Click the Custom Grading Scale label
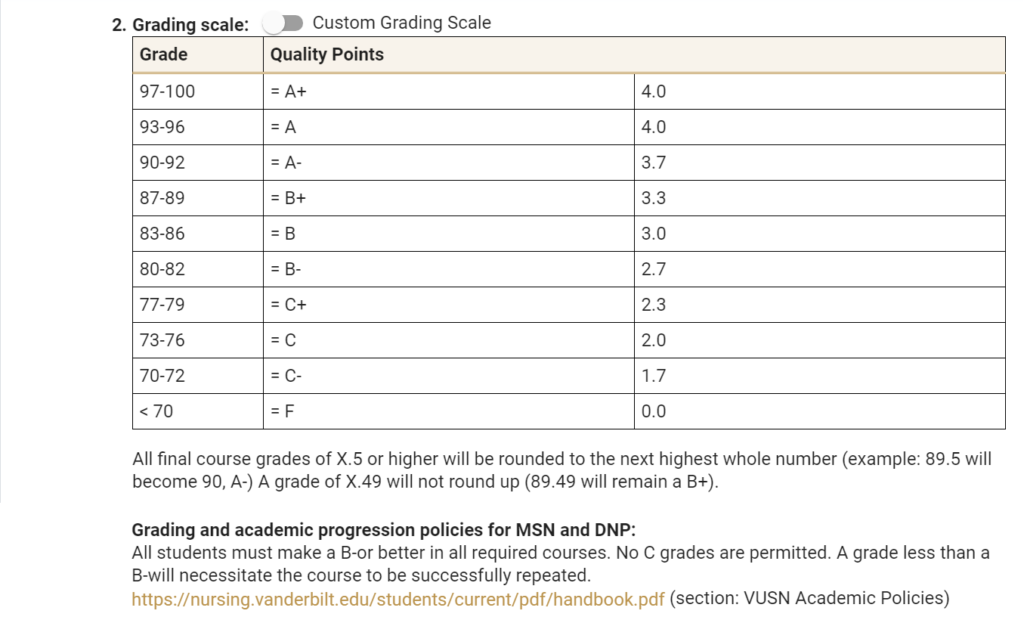1024x620 pixels. point(402,23)
